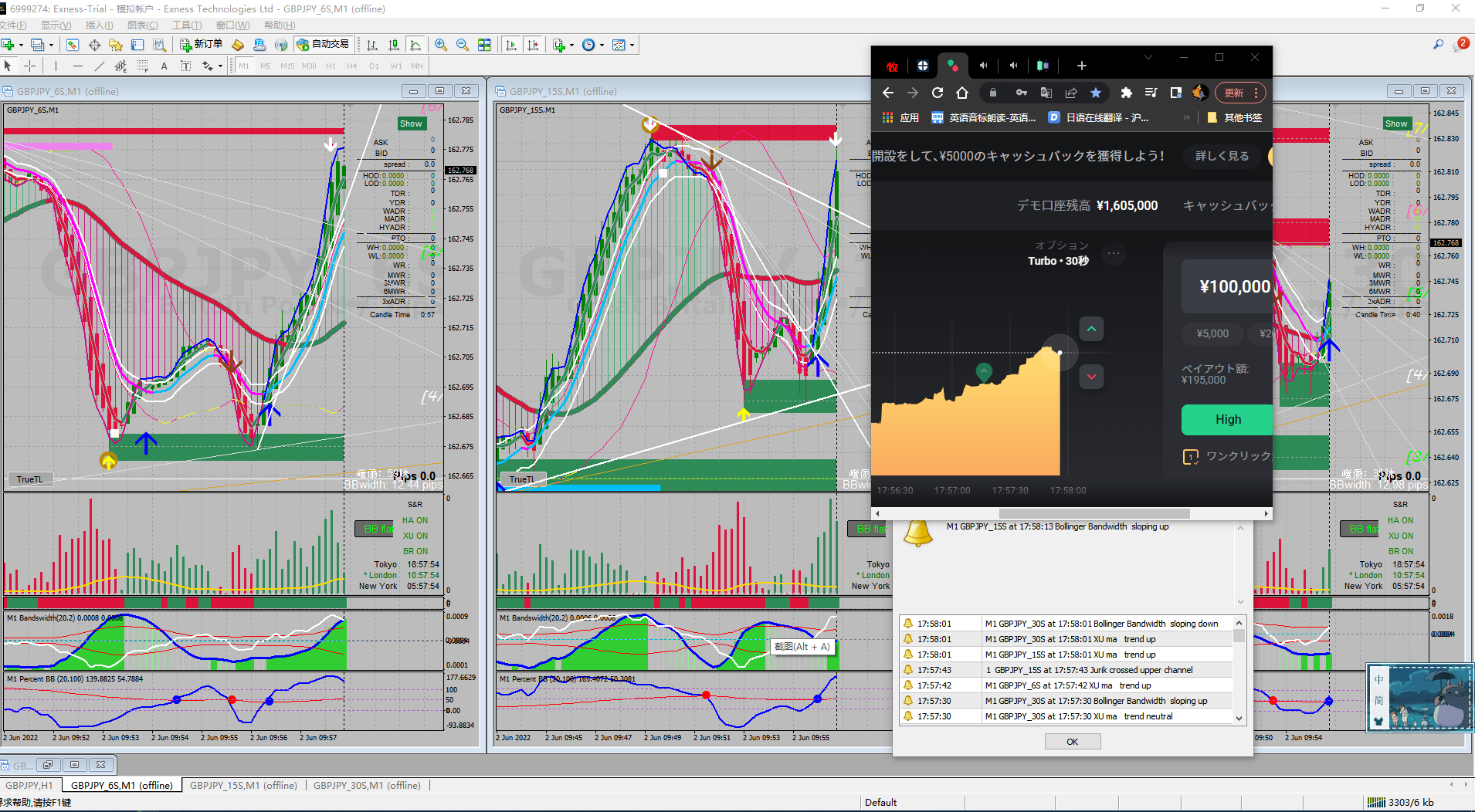Reload the browser page

point(937,93)
